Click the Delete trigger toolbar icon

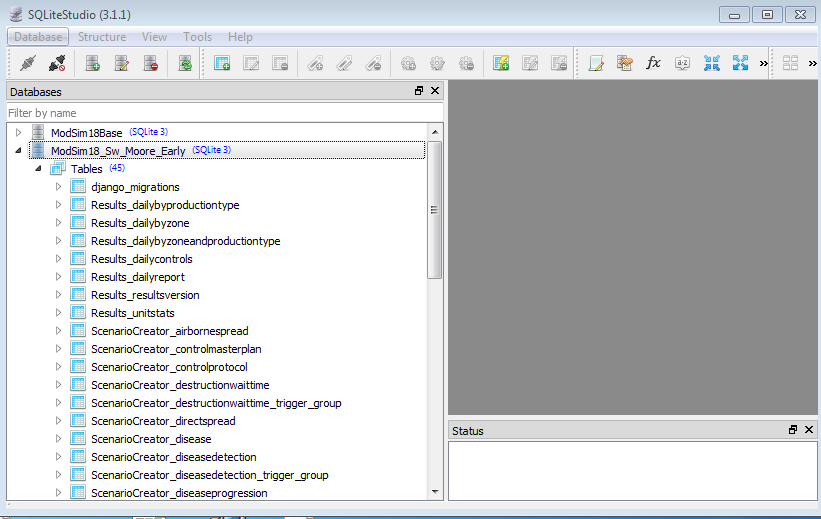466,64
